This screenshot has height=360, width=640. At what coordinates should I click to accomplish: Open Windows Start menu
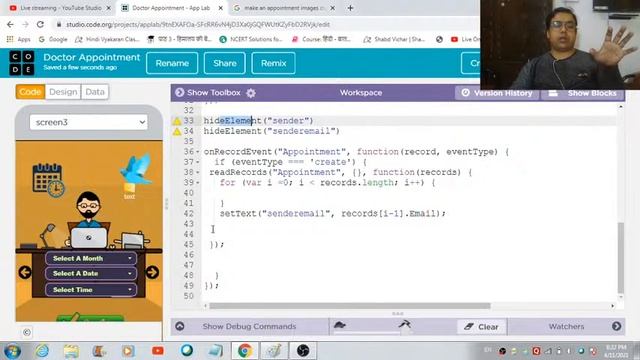[13, 351]
